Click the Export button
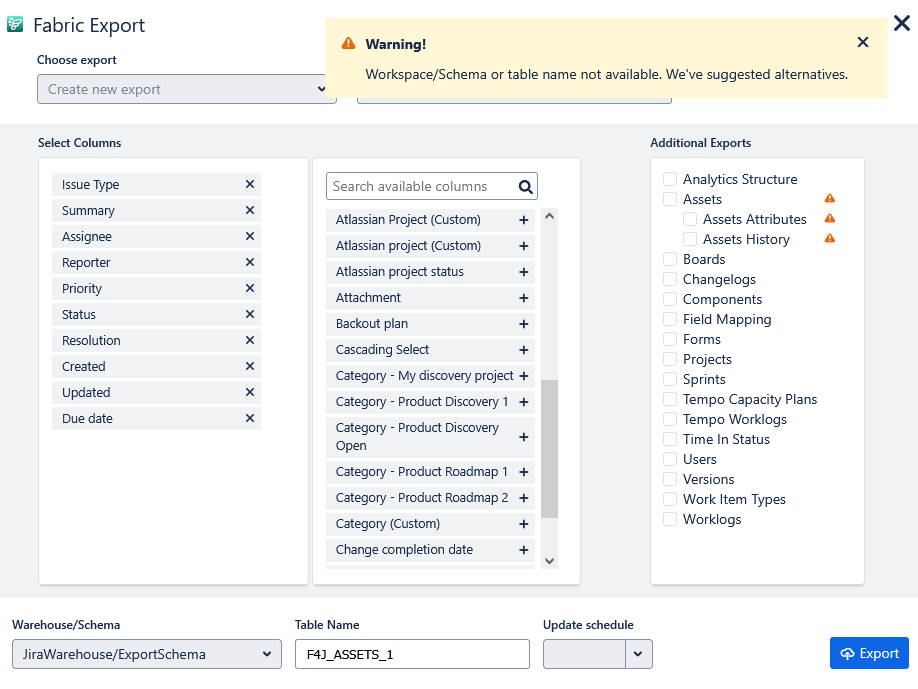This screenshot has height=689, width=918. coord(869,653)
